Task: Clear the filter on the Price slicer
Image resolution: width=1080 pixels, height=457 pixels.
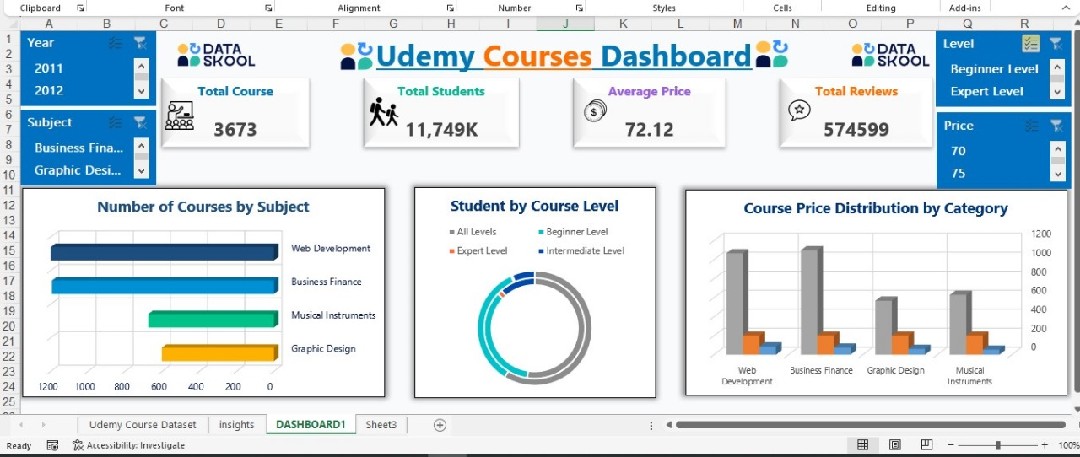Action: (x=1056, y=125)
